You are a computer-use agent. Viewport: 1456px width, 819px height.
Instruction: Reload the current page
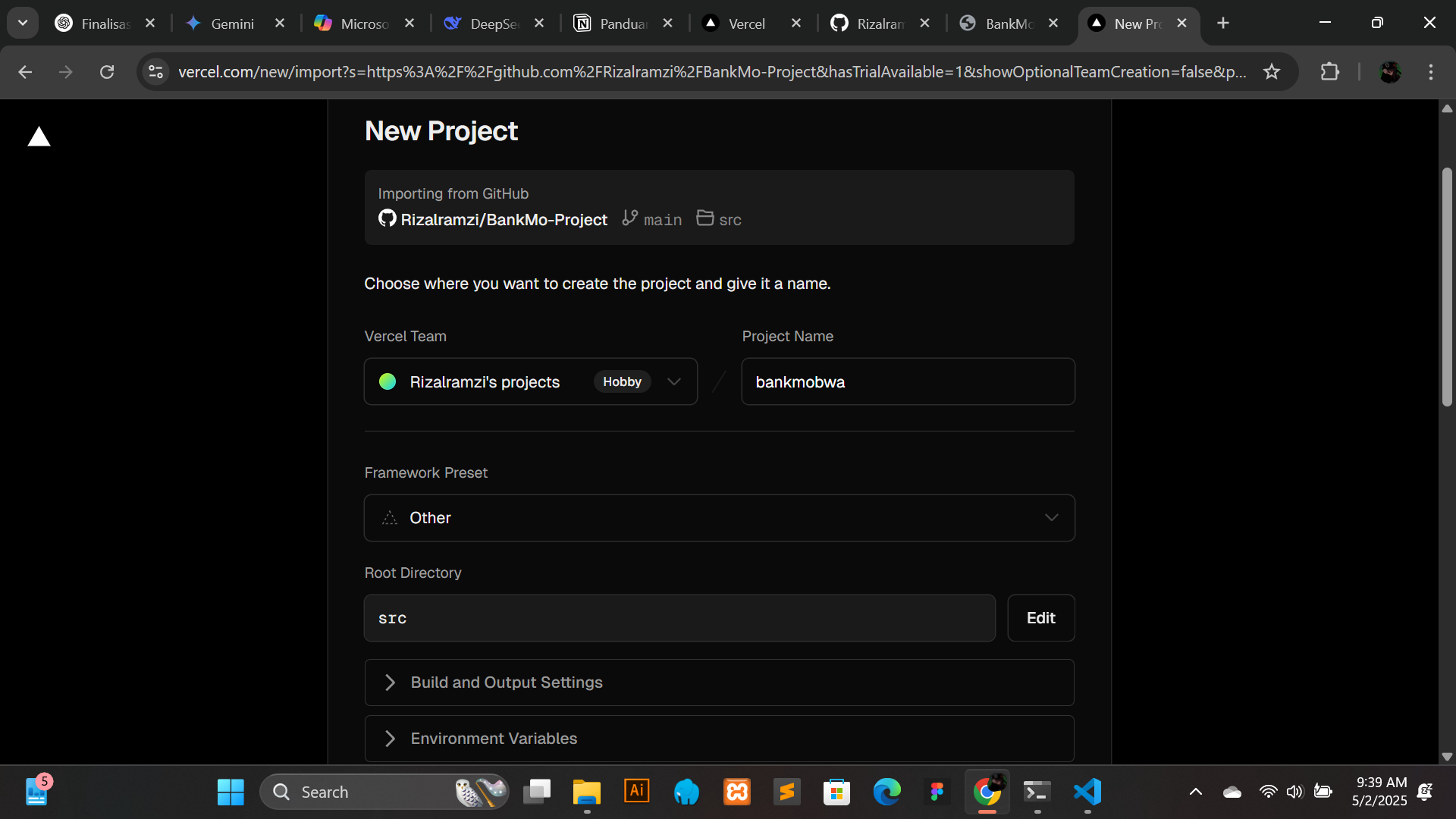pos(107,72)
